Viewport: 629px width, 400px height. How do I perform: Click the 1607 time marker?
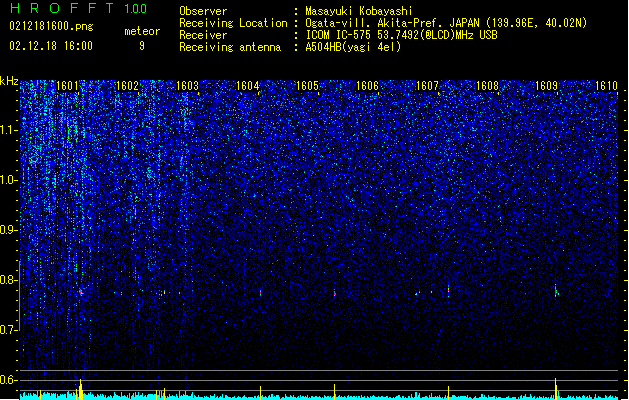428,86
